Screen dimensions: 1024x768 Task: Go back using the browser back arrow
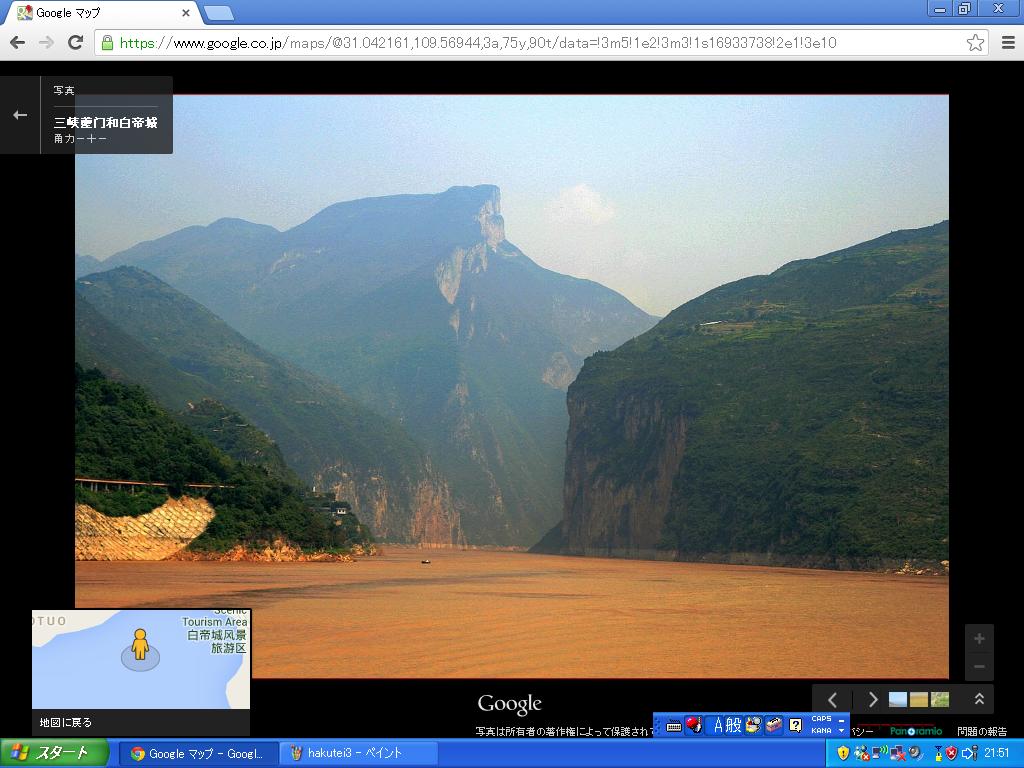pyautogui.click(x=18, y=43)
